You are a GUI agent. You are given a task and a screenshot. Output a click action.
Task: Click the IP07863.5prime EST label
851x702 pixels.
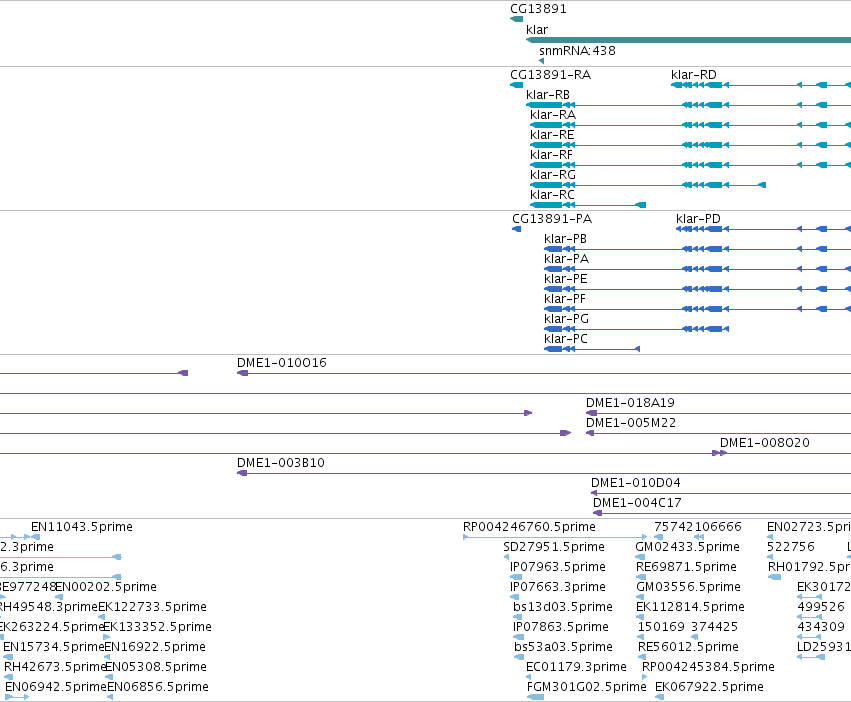[561, 628]
